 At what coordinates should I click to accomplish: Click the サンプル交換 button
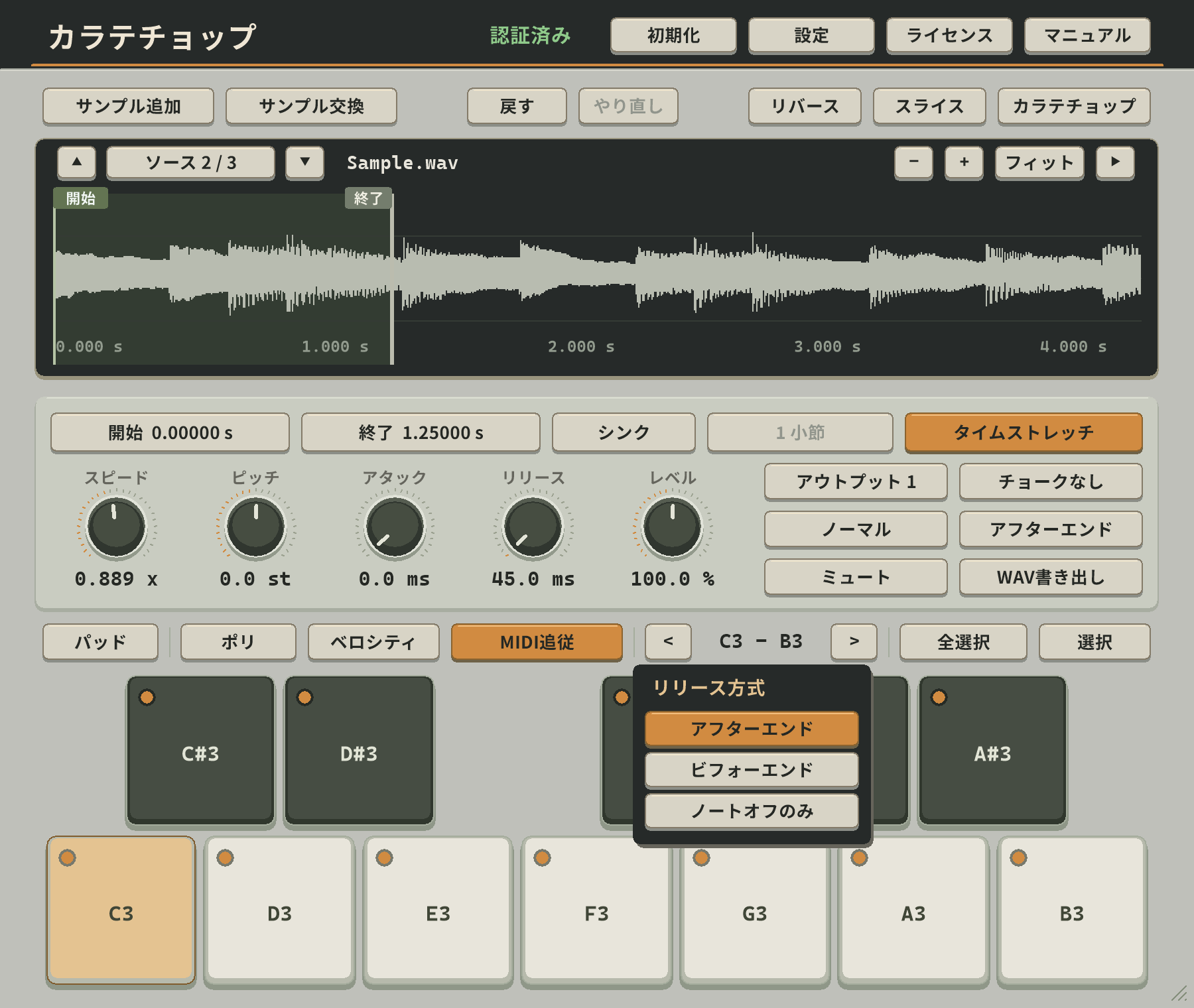click(x=311, y=106)
